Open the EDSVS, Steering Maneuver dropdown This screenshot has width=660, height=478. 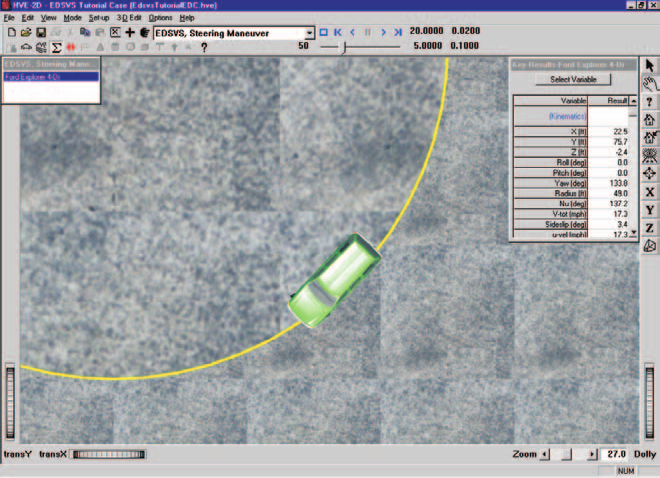pos(309,33)
